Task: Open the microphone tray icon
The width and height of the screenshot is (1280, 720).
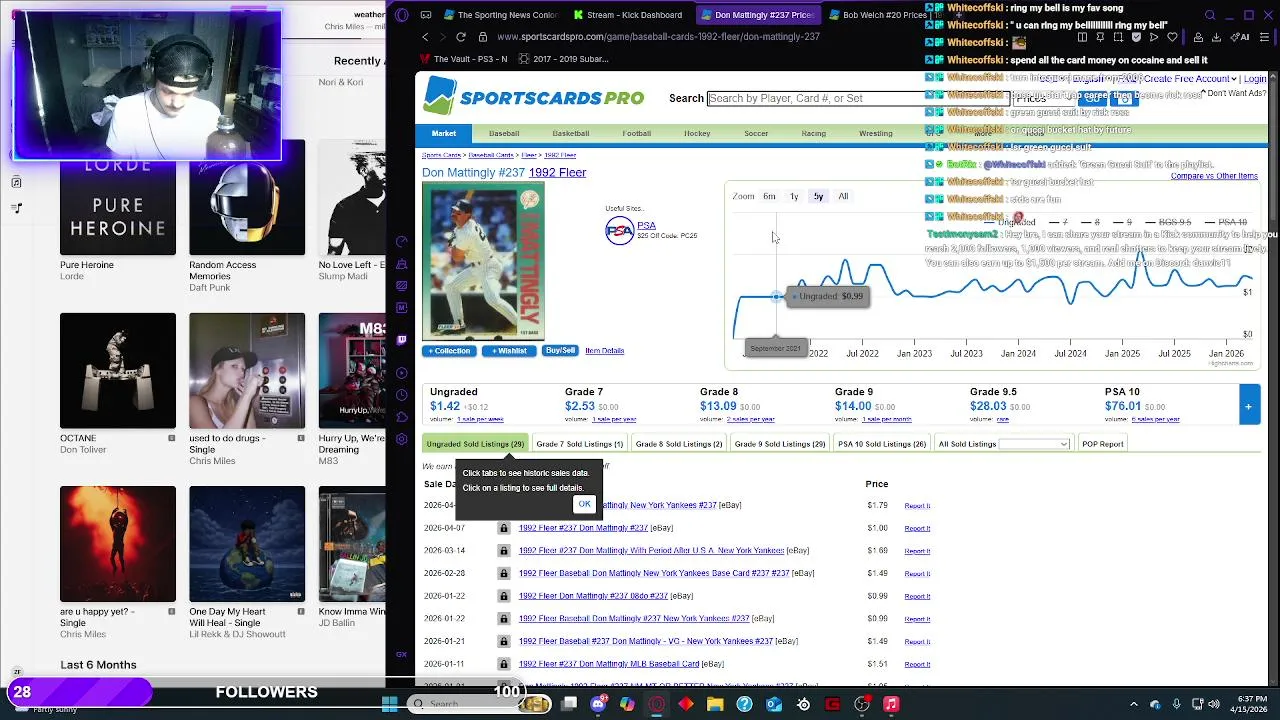Action: click(x=1177, y=704)
